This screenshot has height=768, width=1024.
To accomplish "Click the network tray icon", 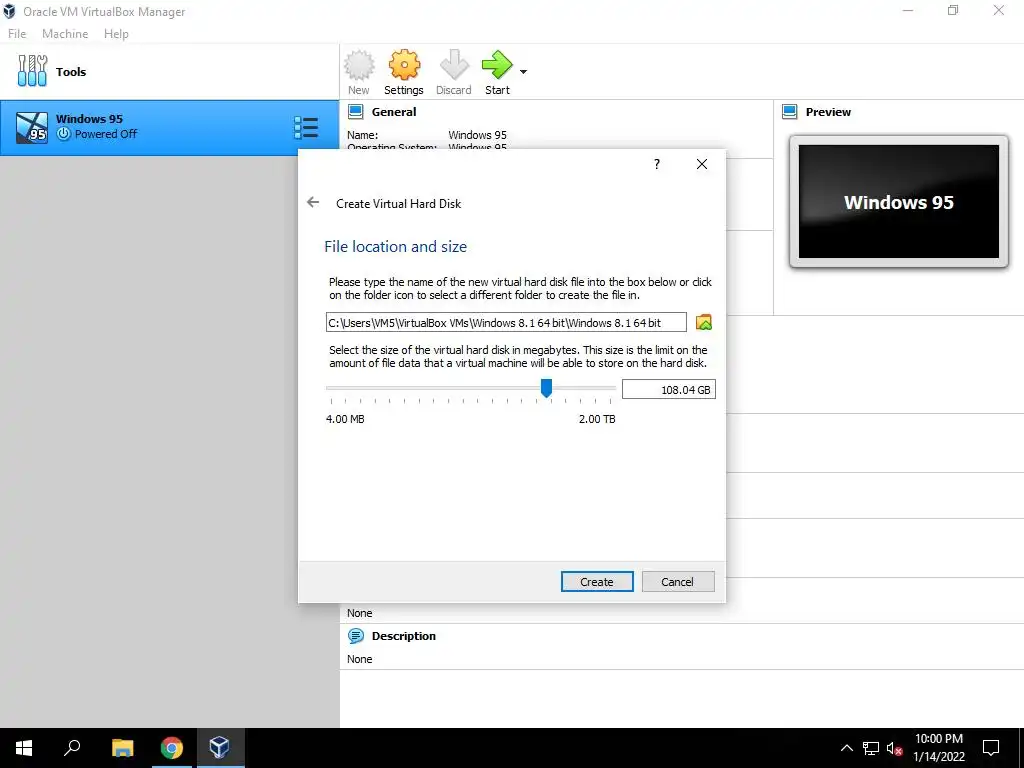I will click(871, 748).
